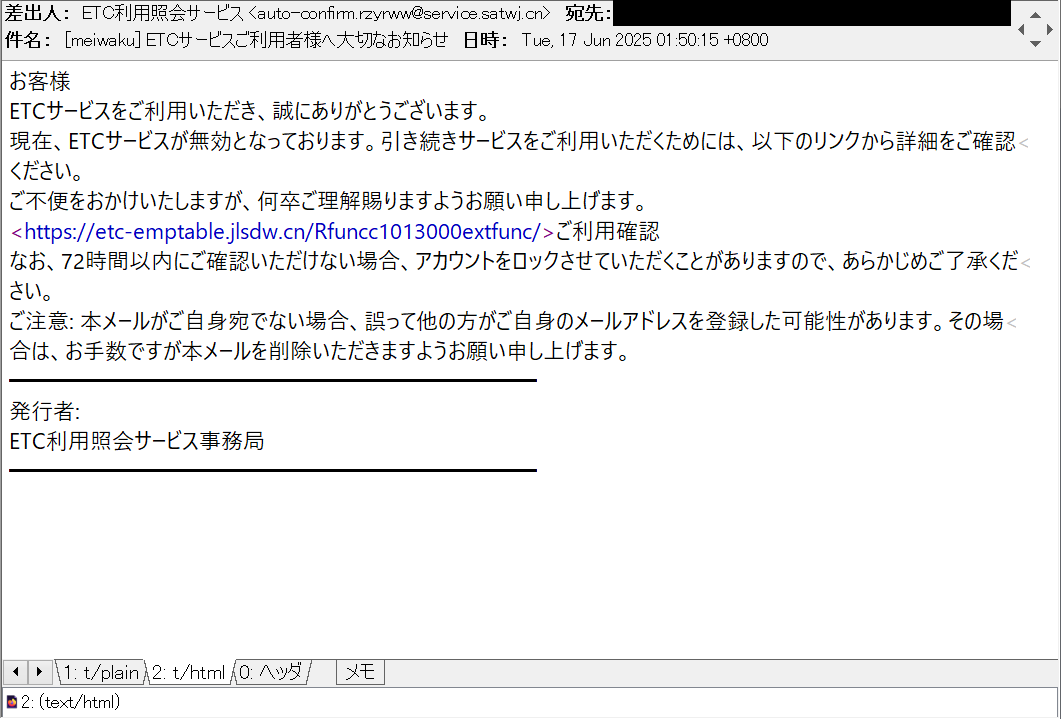This screenshot has width=1061, height=719.
Task: Click the header pane up arrow
Action: point(1035,14)
